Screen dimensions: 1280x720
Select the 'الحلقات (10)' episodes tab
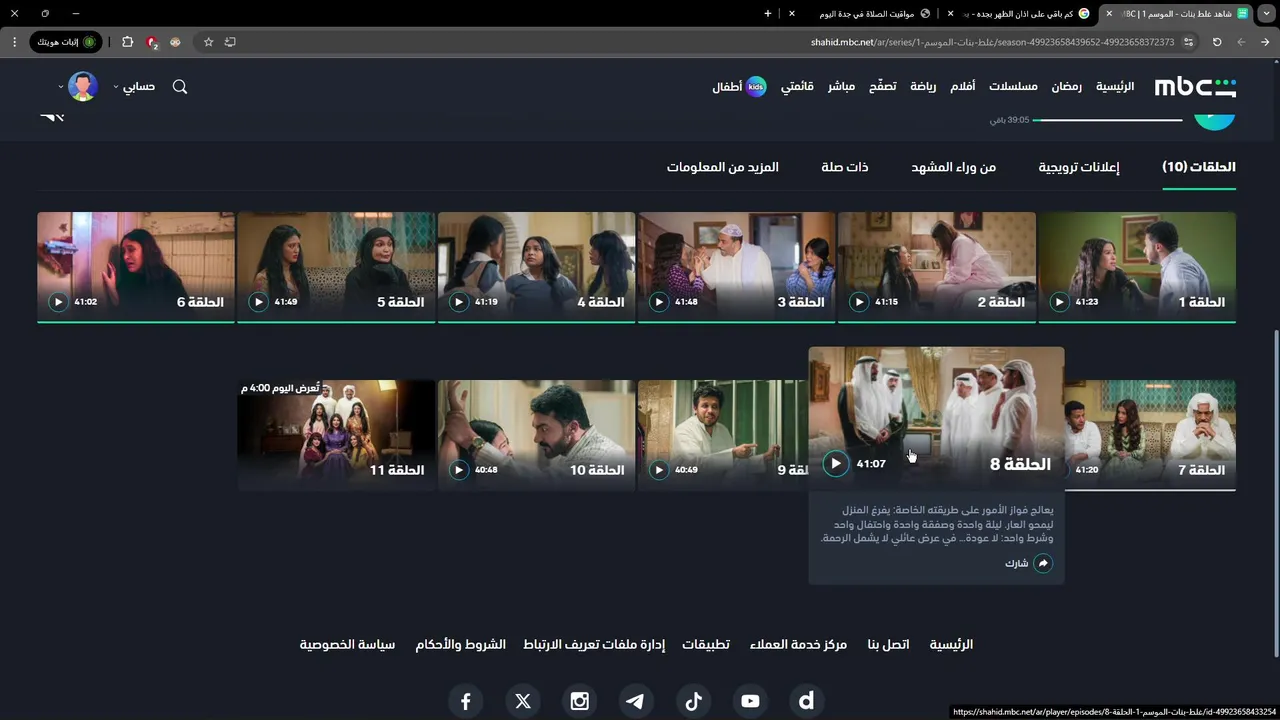tap(1199, 167)
